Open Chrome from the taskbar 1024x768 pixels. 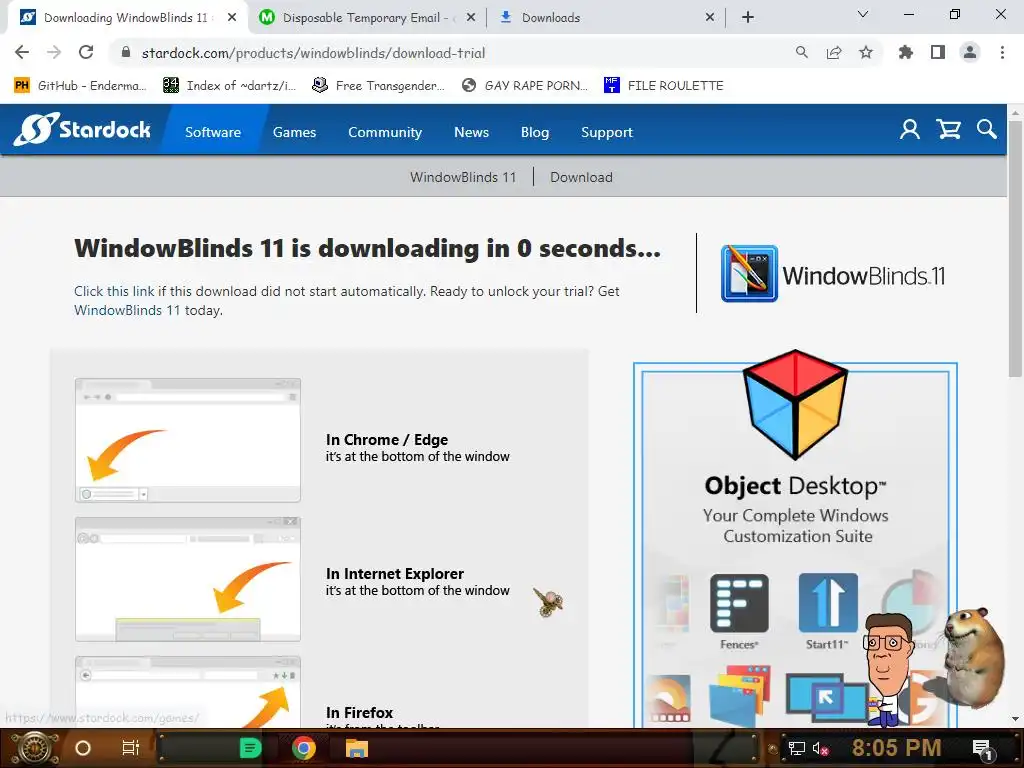pyautogui.click(x=304, y=748)
